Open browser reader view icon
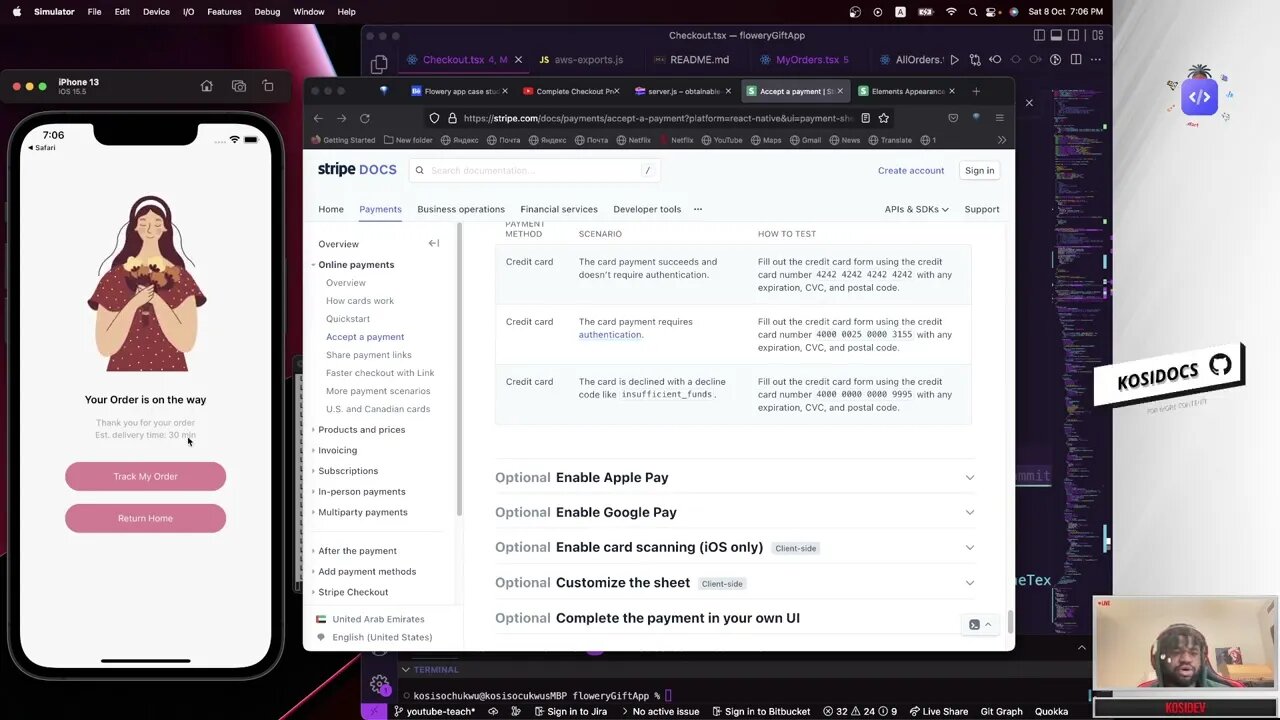Screen dimensions: 1280x720 point(865,118)
